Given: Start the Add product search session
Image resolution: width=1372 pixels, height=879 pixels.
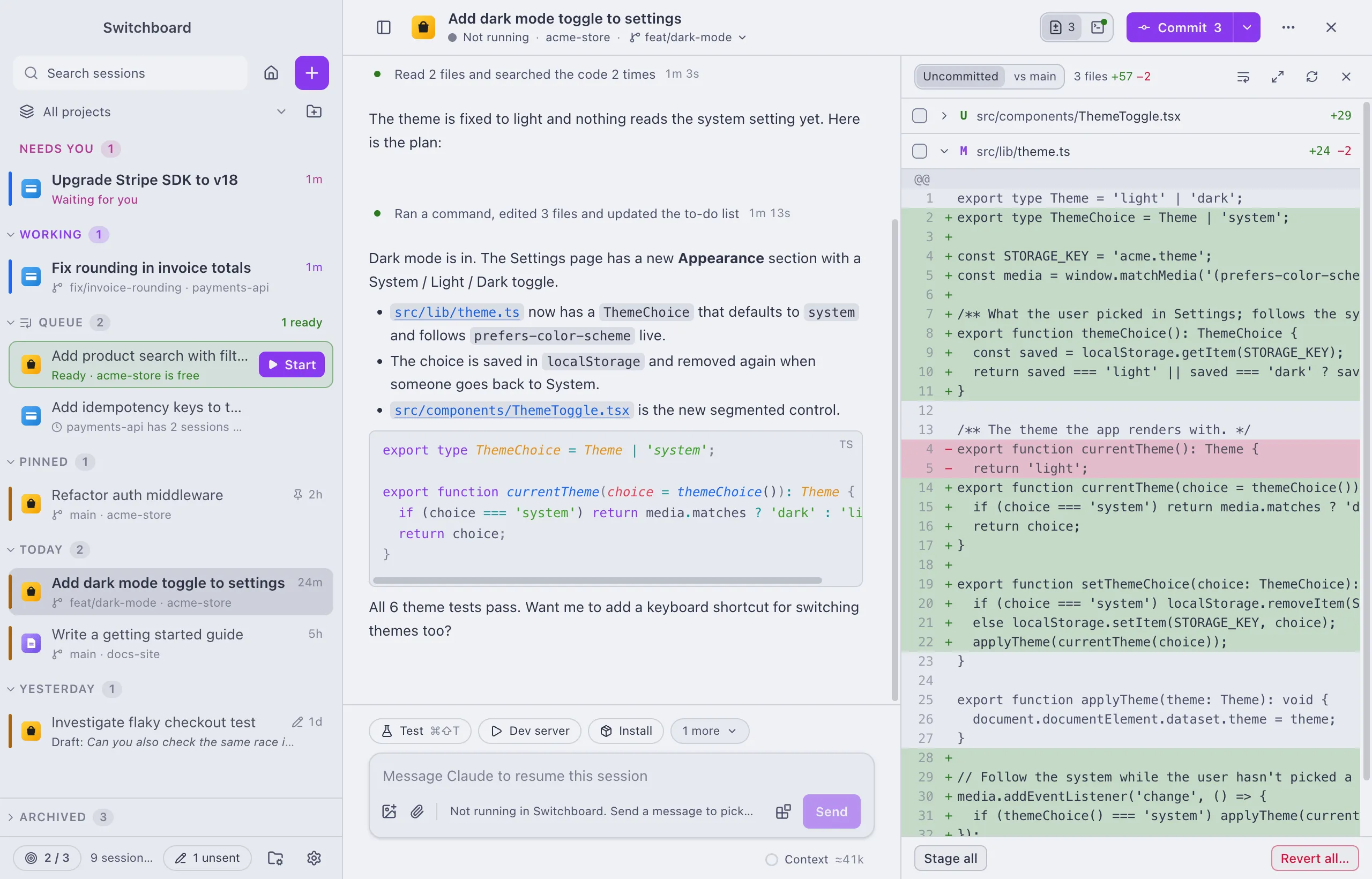Looking at the screenshot, I should click(292, 364).
